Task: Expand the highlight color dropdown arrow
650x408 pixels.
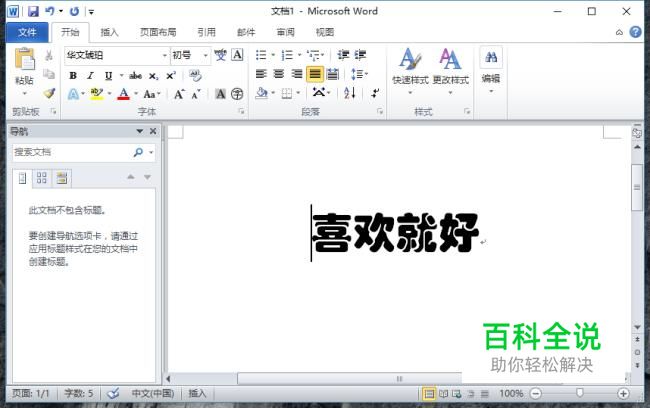Action: (109, 94)
